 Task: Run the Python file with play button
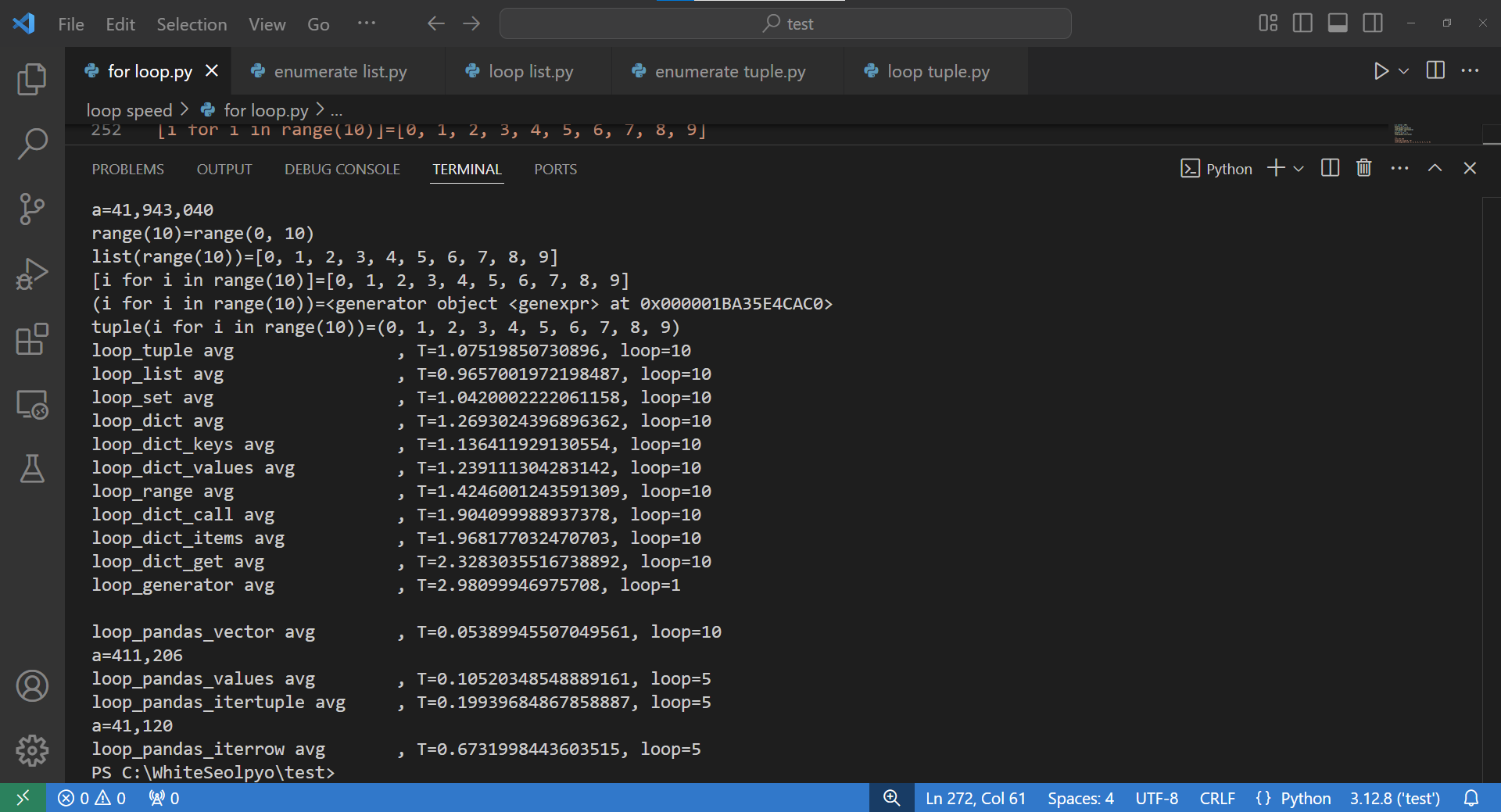(1381, 71)
